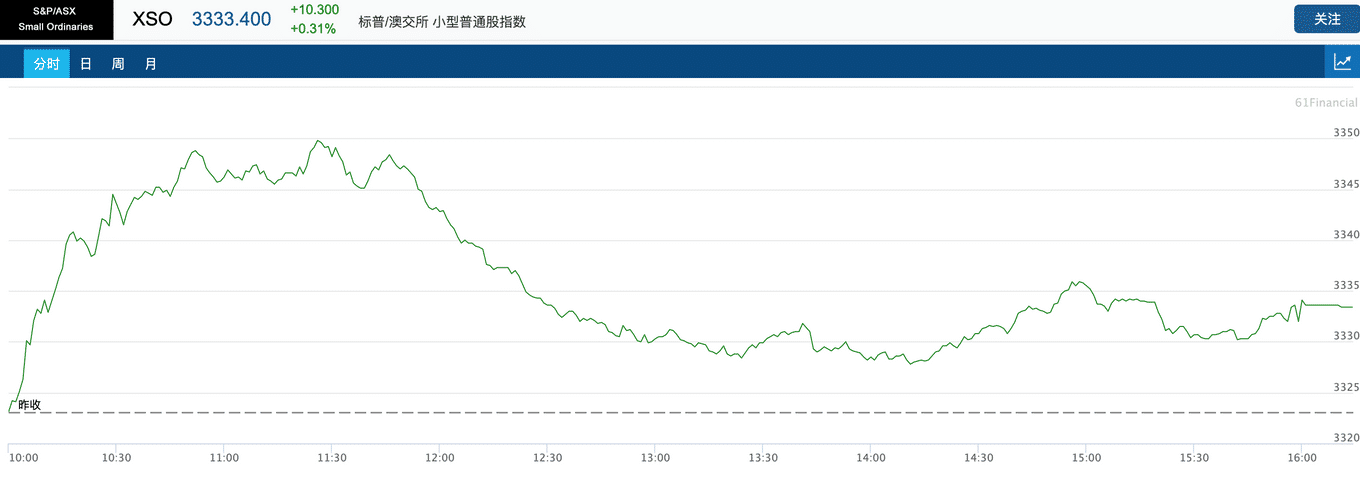Click the 10:30 time axis label
The width and height of the screenshot is (1360, 486).
117,457
